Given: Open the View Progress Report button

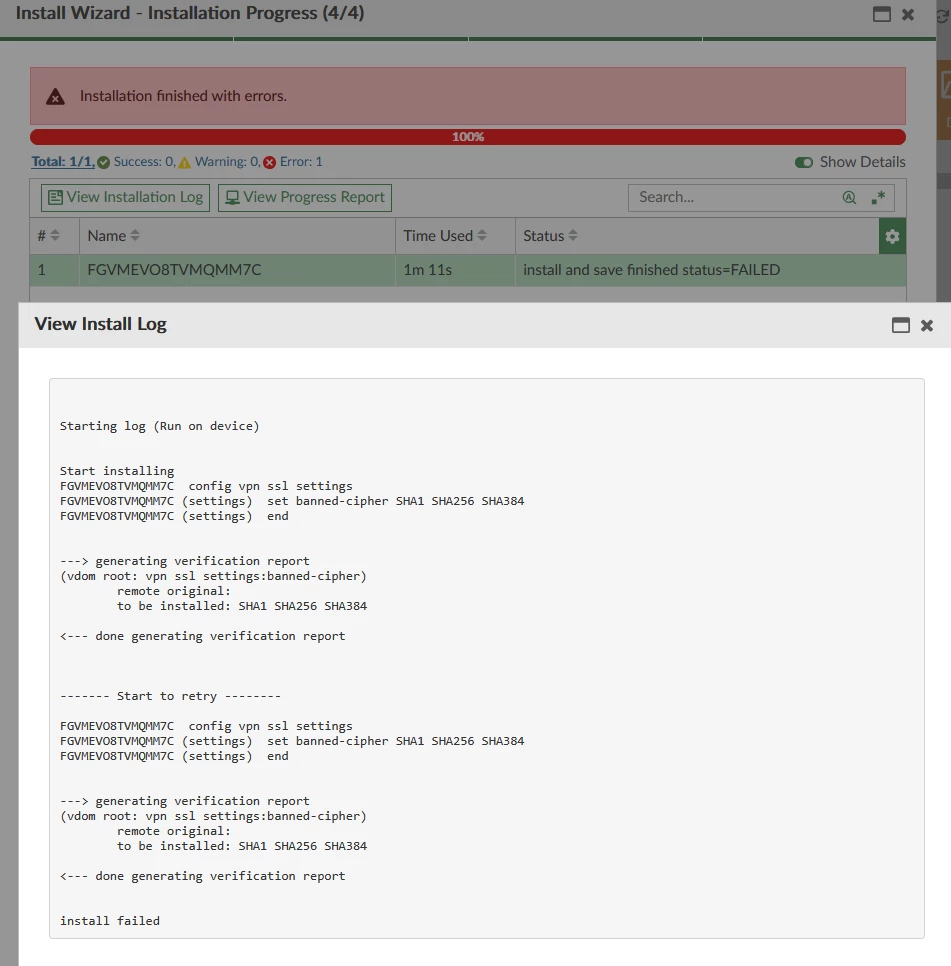Looking at the screenshot, I should [x=305, y=197].
